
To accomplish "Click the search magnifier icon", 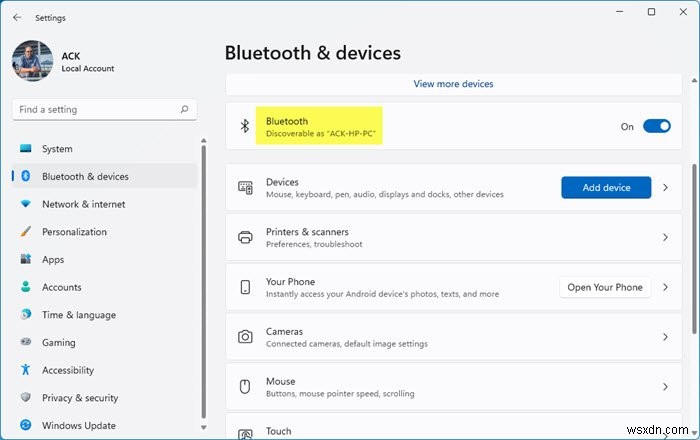I will point(184,109).
